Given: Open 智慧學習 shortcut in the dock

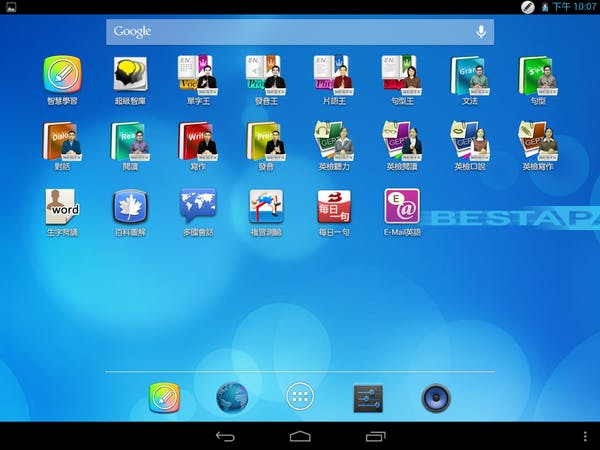Looking at the screenshot, I should point(164,398).
